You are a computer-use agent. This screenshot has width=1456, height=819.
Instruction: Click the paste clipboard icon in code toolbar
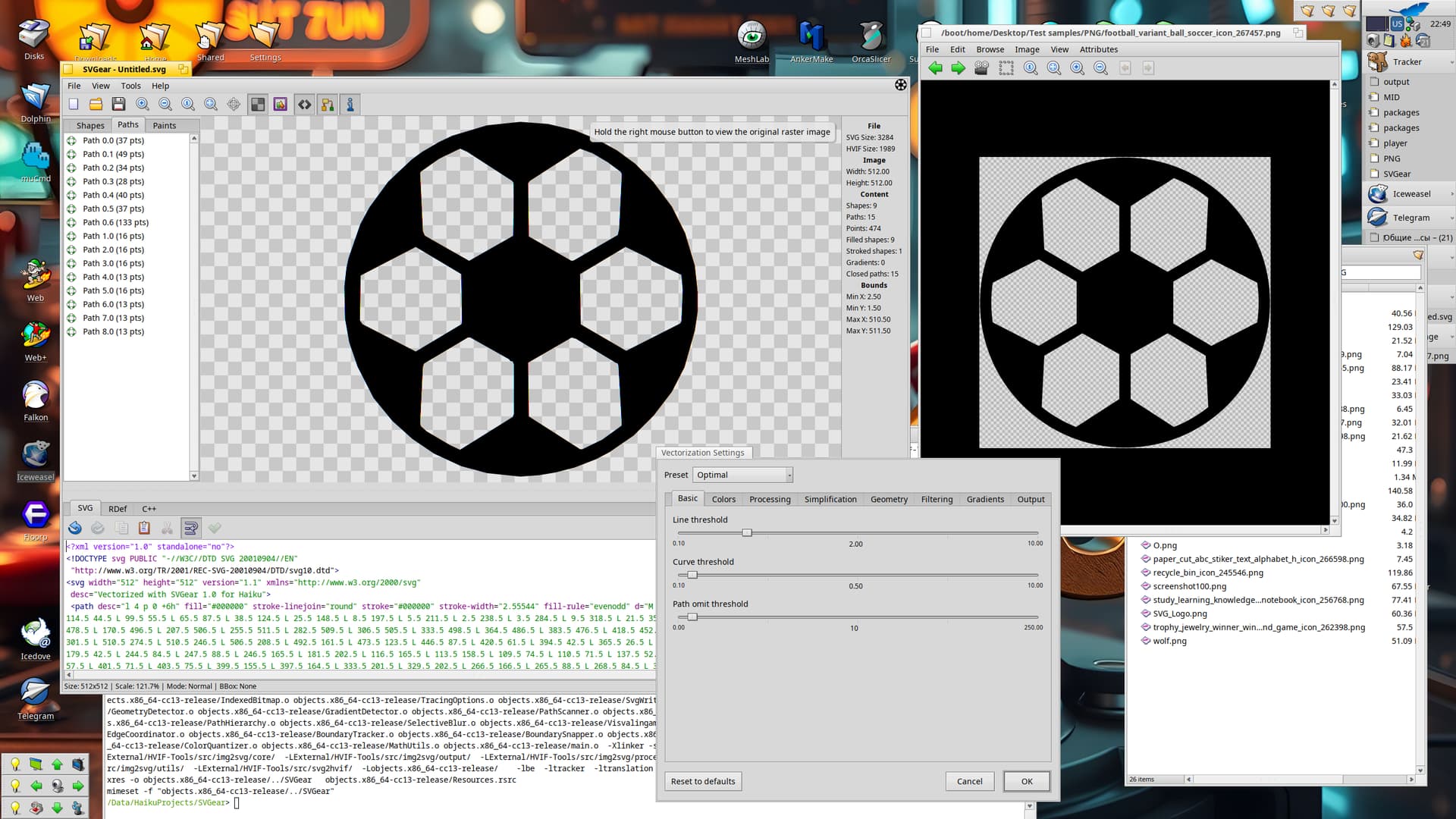click(x=144, y=528)
